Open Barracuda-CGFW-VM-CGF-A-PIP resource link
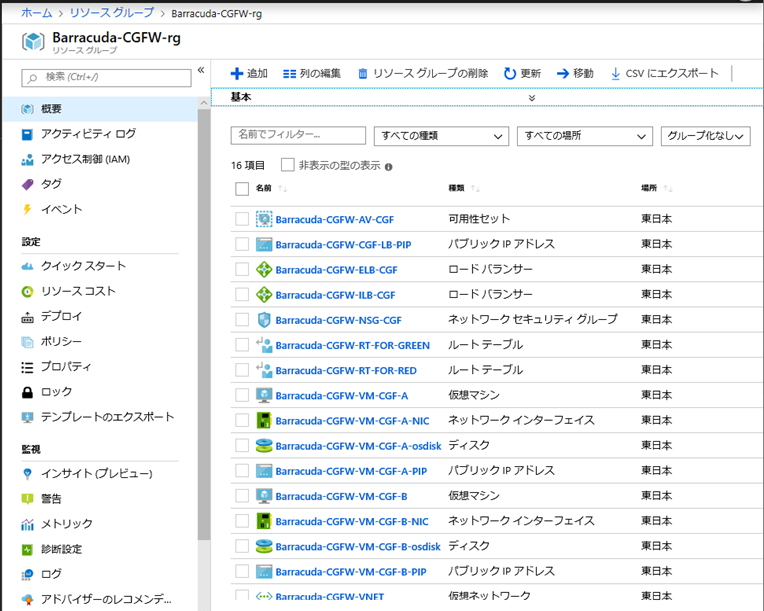 click(x=351, y=471)
